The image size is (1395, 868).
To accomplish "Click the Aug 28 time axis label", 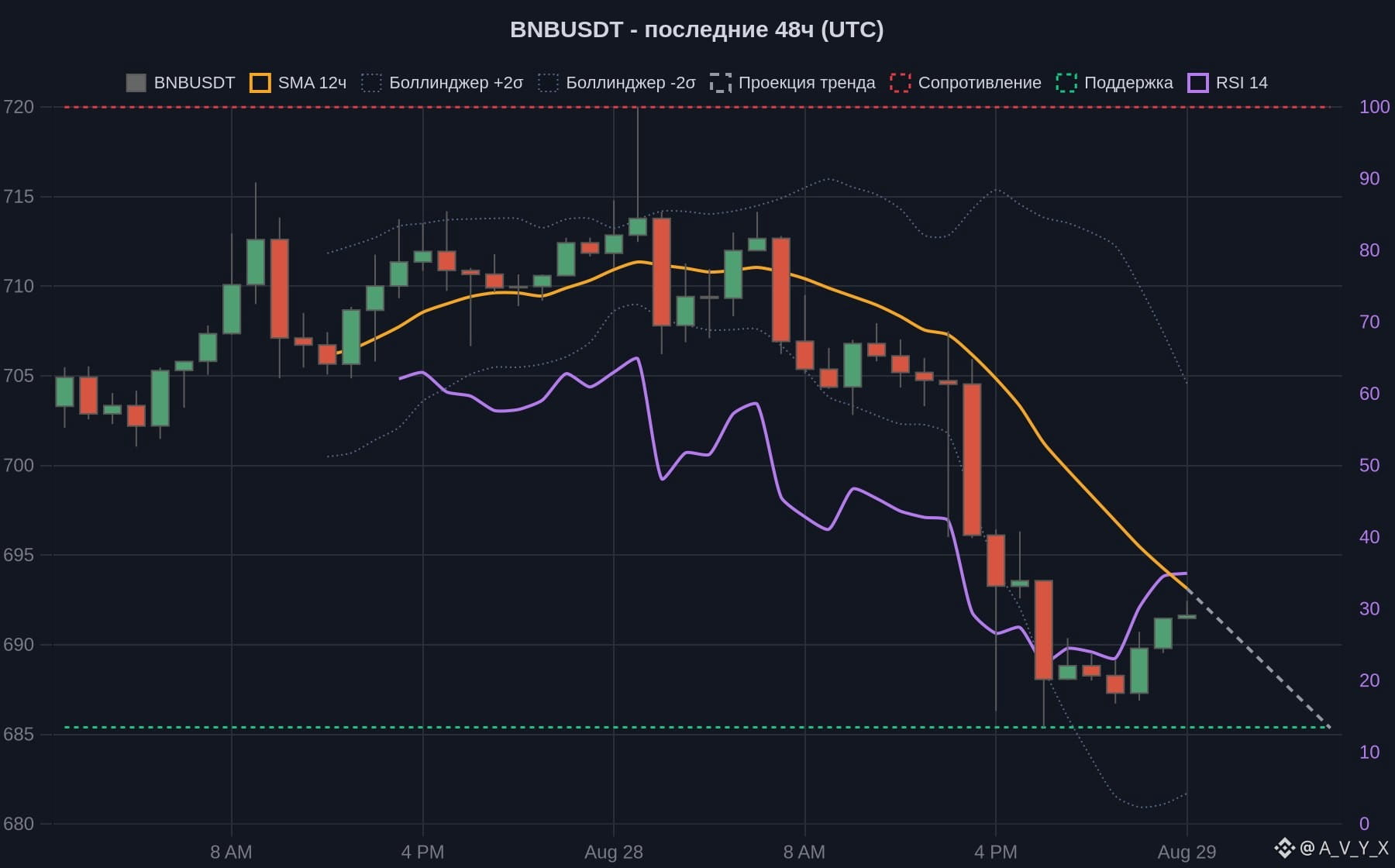I will (614, 852).
